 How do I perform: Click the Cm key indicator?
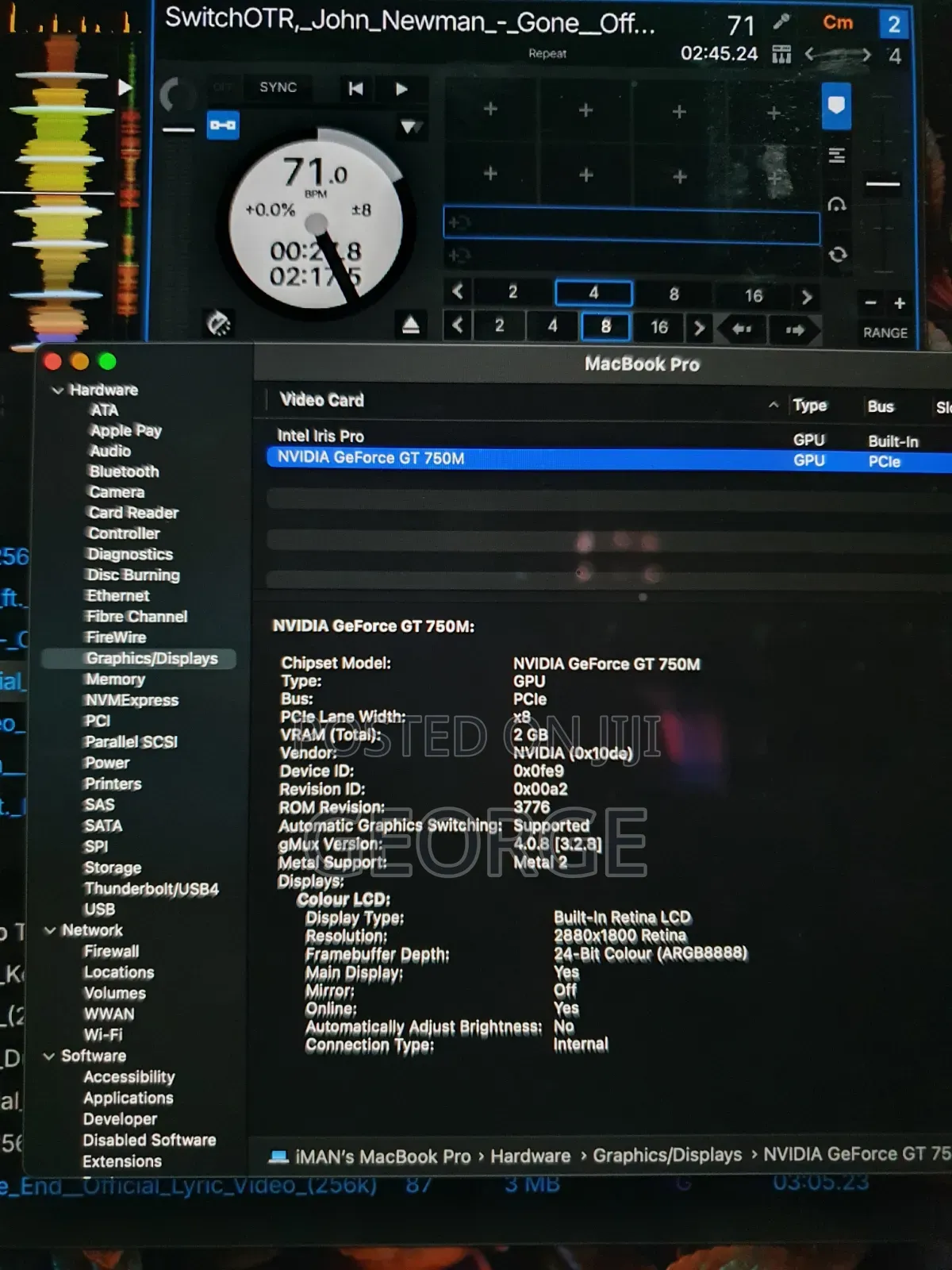click(838, 22)
